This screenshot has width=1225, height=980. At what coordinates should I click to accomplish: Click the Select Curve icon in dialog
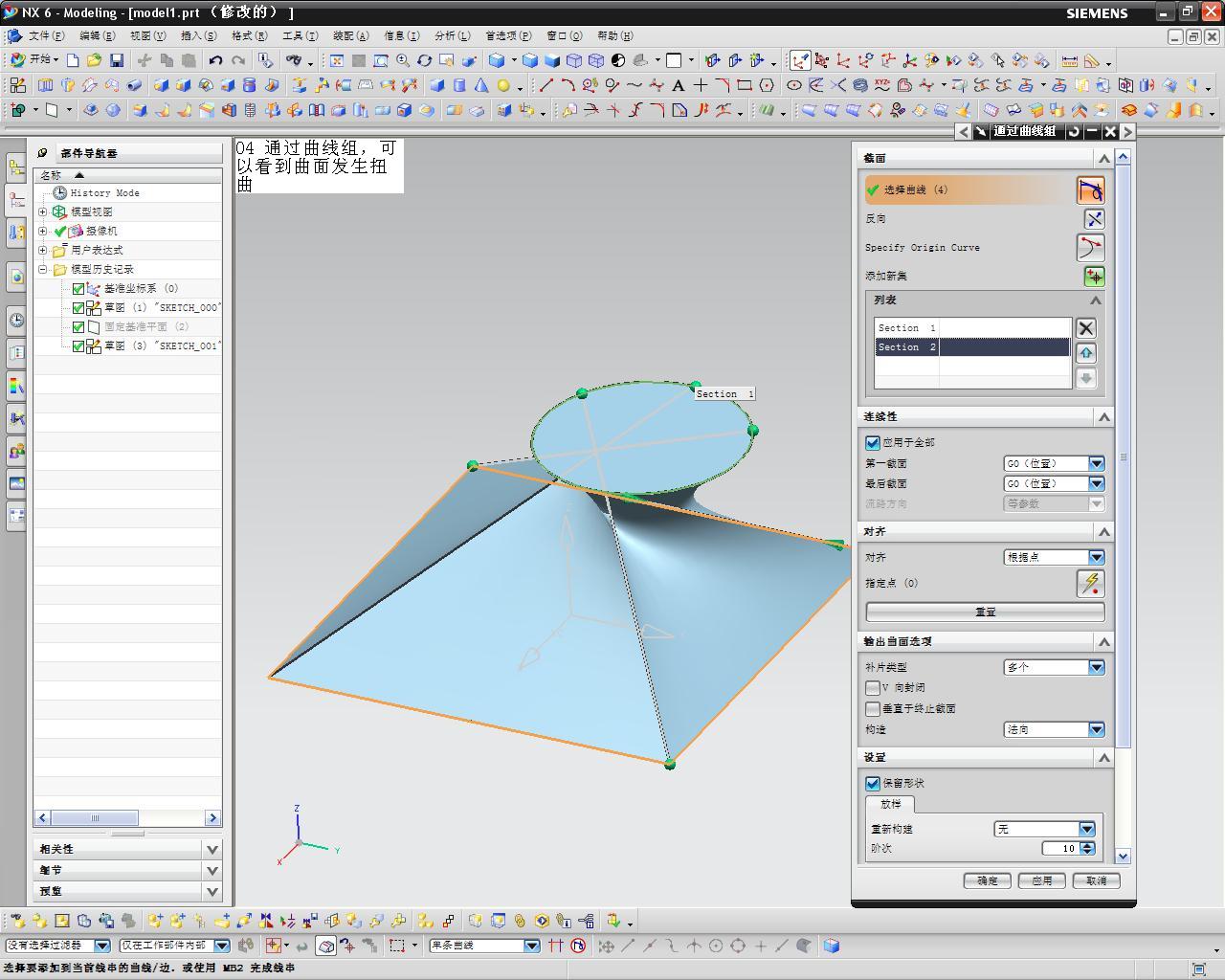click(x=1091, y=189)
